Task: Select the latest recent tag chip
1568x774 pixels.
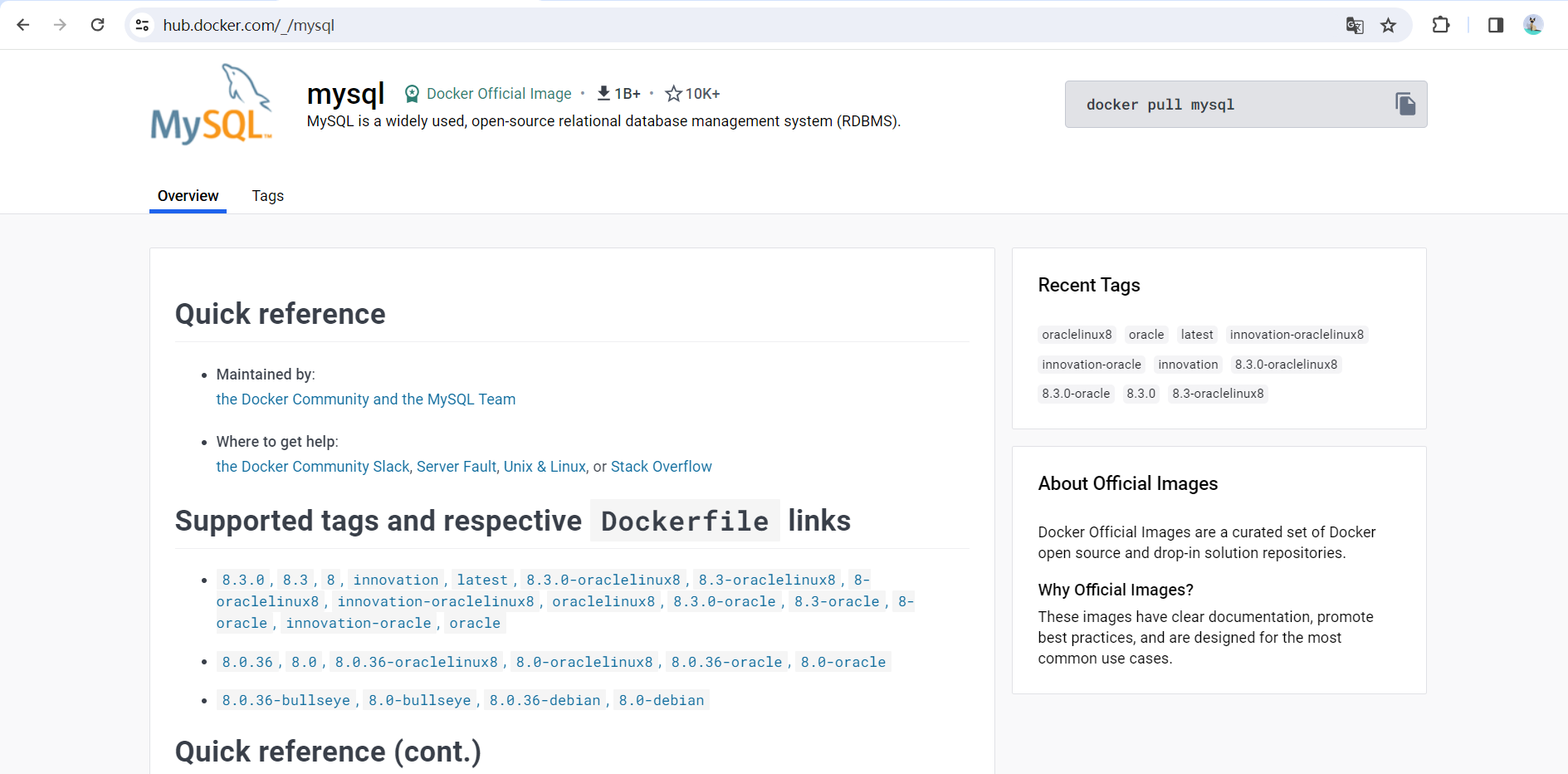Action: [1197, 335]
